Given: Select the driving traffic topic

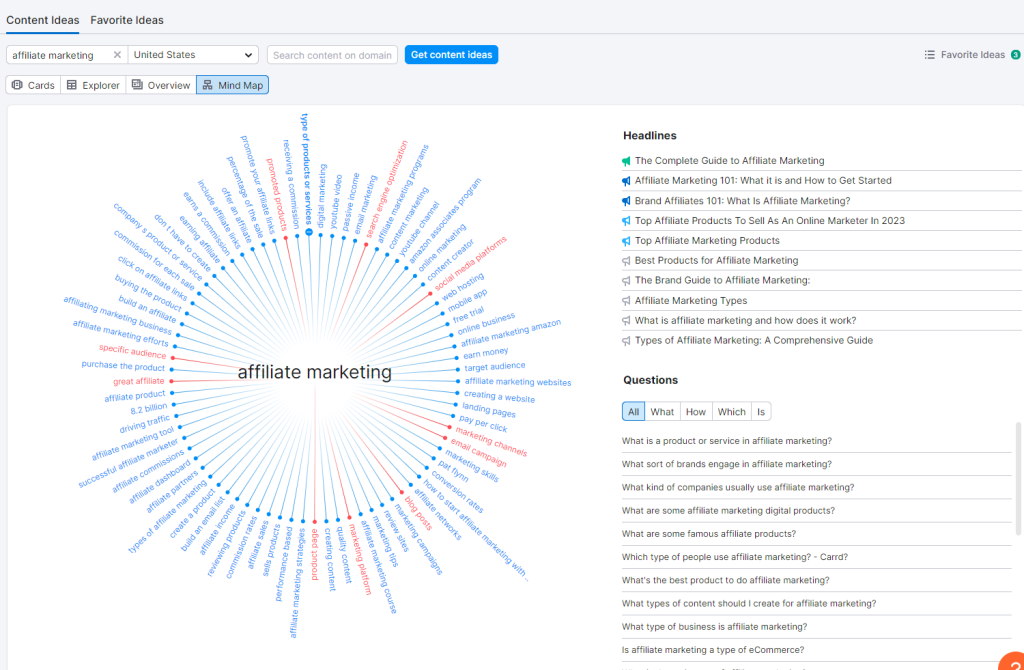Looking at the screenshot, I should (x=144, y=424).
